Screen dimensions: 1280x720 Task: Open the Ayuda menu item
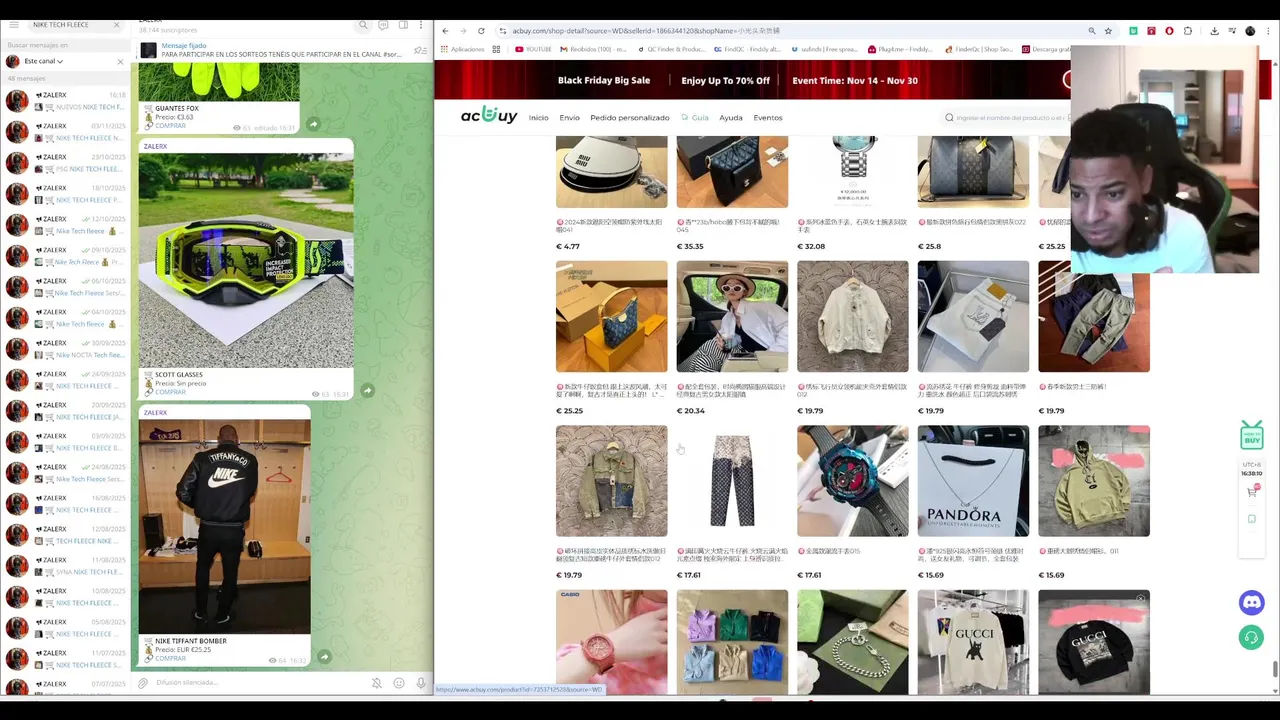731,118
